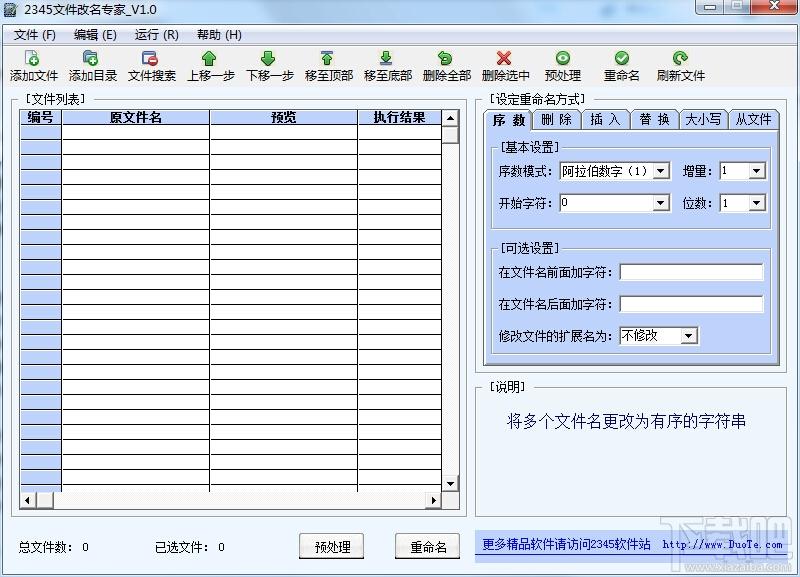Switch to the 序数 tab

pos(508,120)
